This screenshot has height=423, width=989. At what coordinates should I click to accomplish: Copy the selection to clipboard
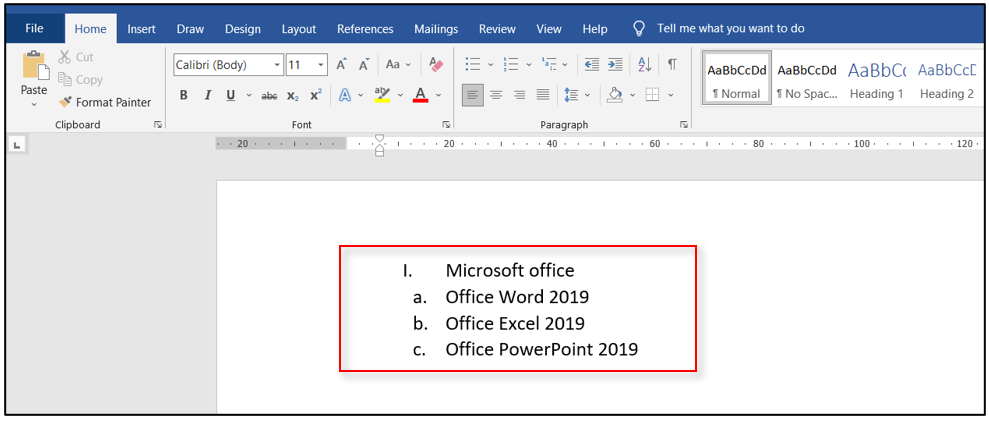[80, 80]
